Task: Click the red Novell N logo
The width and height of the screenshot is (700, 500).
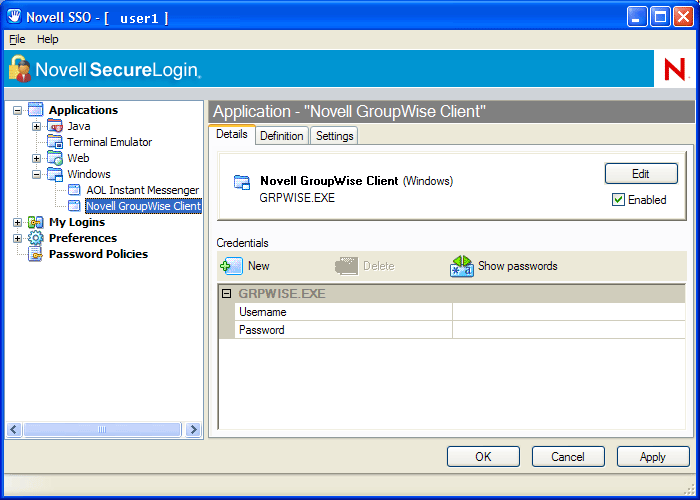Action: click(x=675, y=69)
